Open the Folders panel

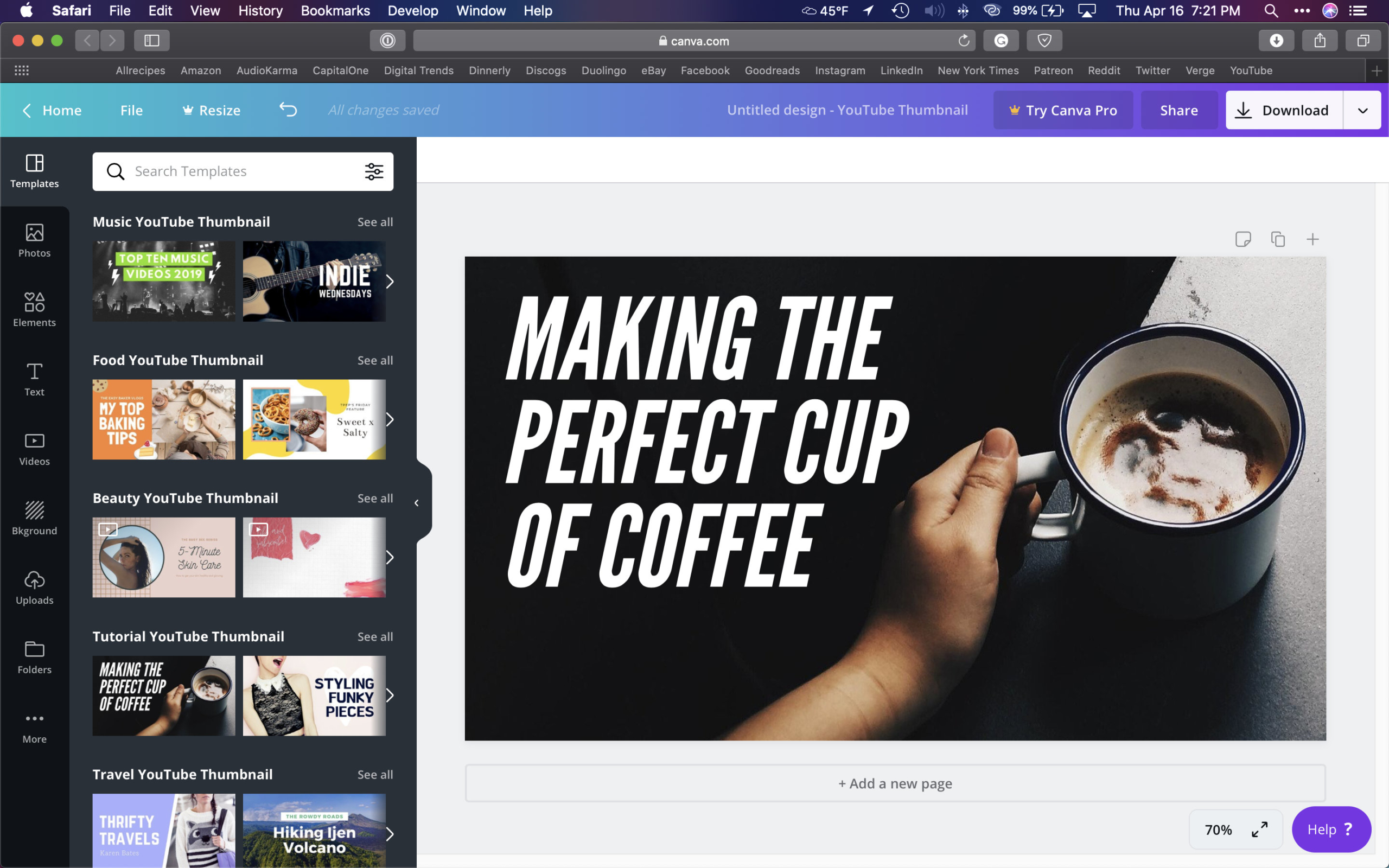click(x=34, y=656)
